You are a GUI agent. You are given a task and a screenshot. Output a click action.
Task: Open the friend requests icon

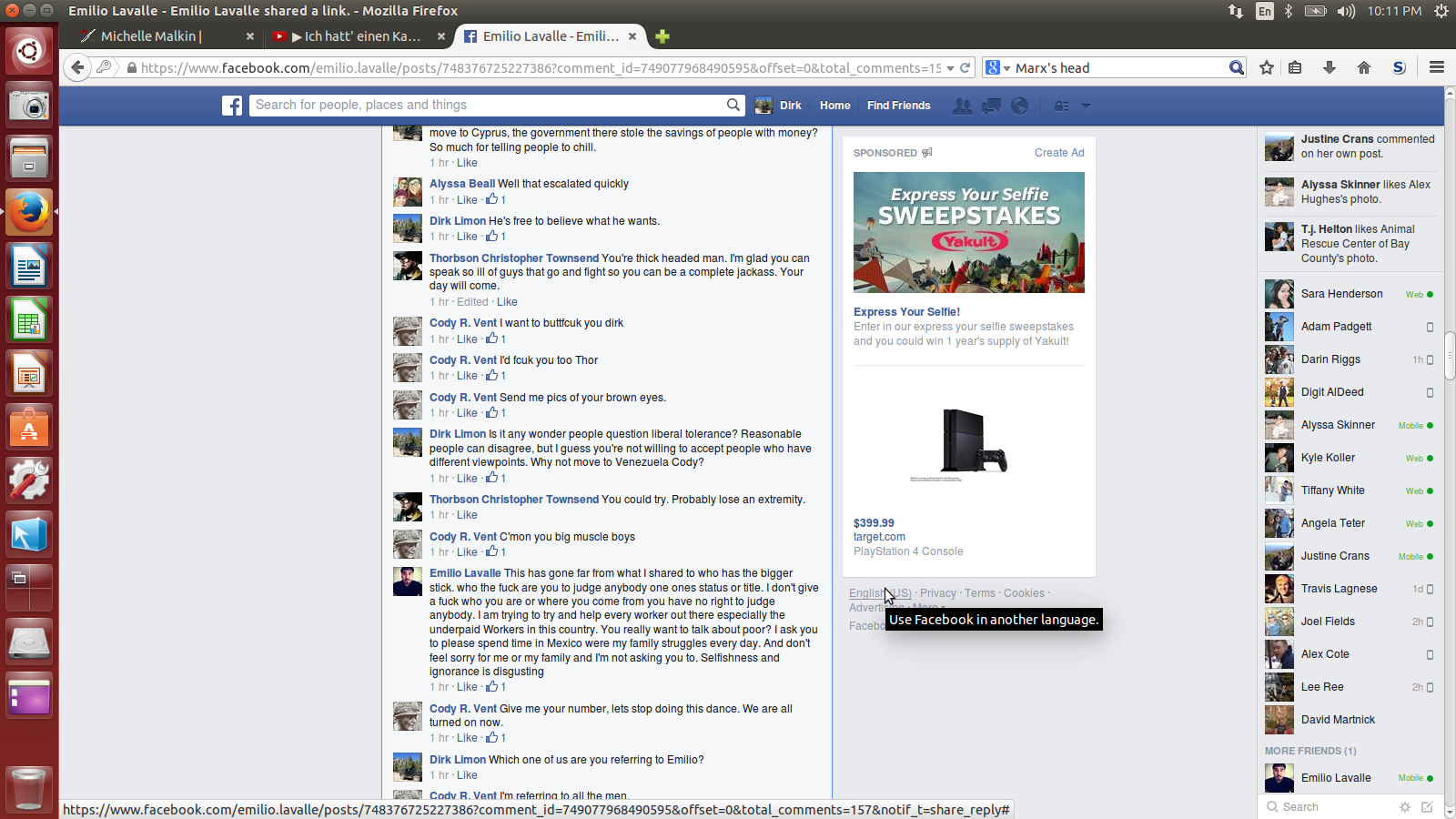pos(962,106)
